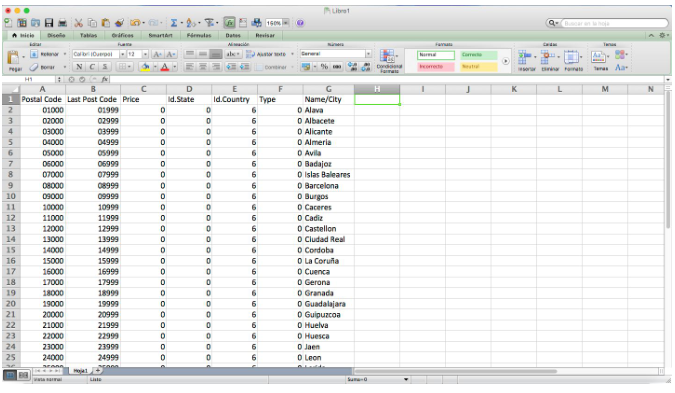Switch to page layout view button
The width and height of the screenshot is (675, 393).
(x=23, y=375)
